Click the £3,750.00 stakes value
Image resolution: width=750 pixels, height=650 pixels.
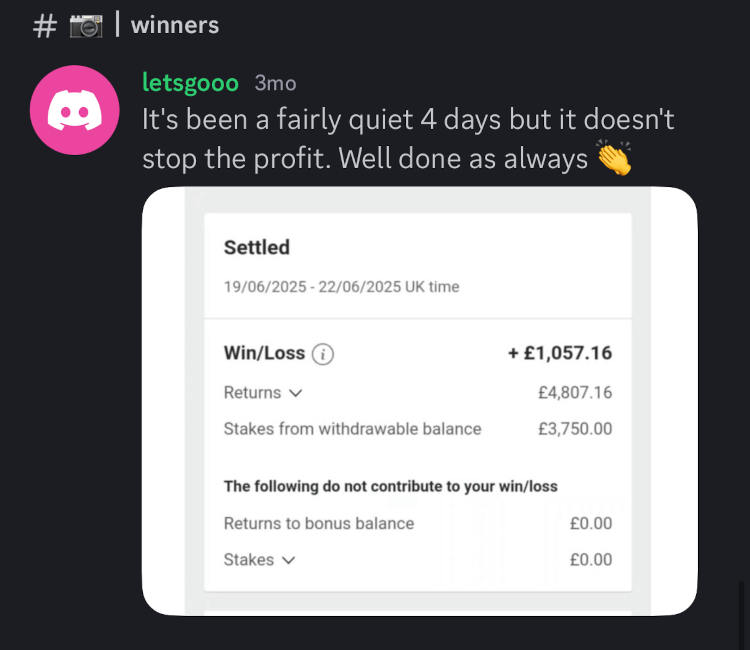coord(574,429)
